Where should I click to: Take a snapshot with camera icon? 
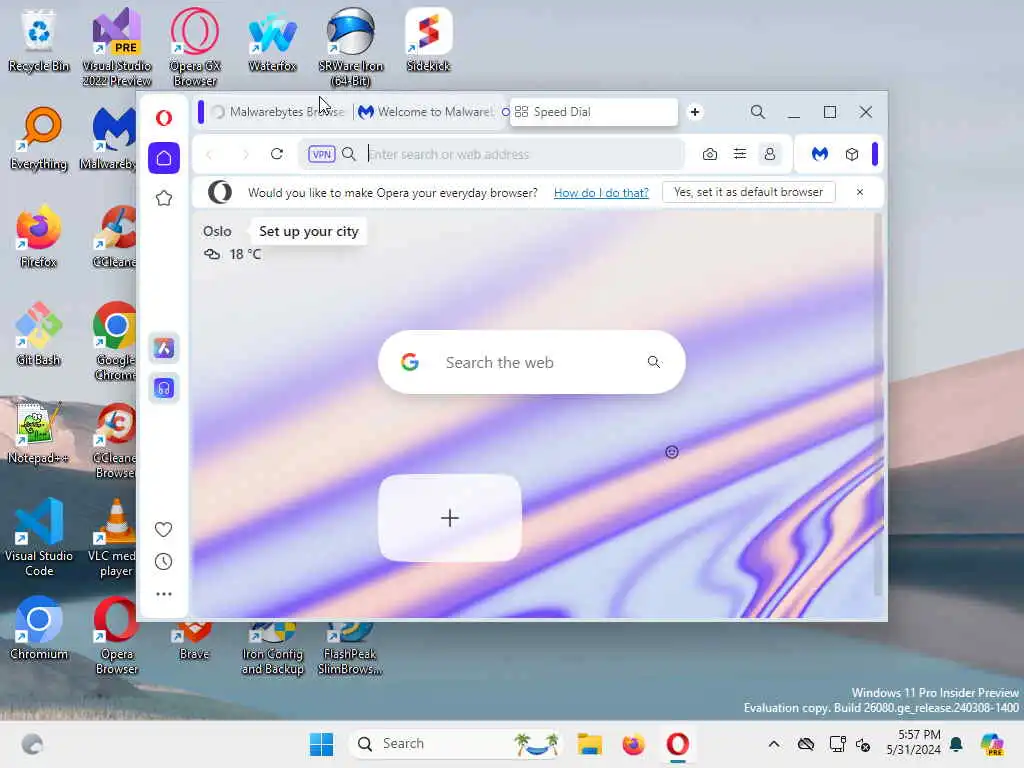(x=710, y=154)
